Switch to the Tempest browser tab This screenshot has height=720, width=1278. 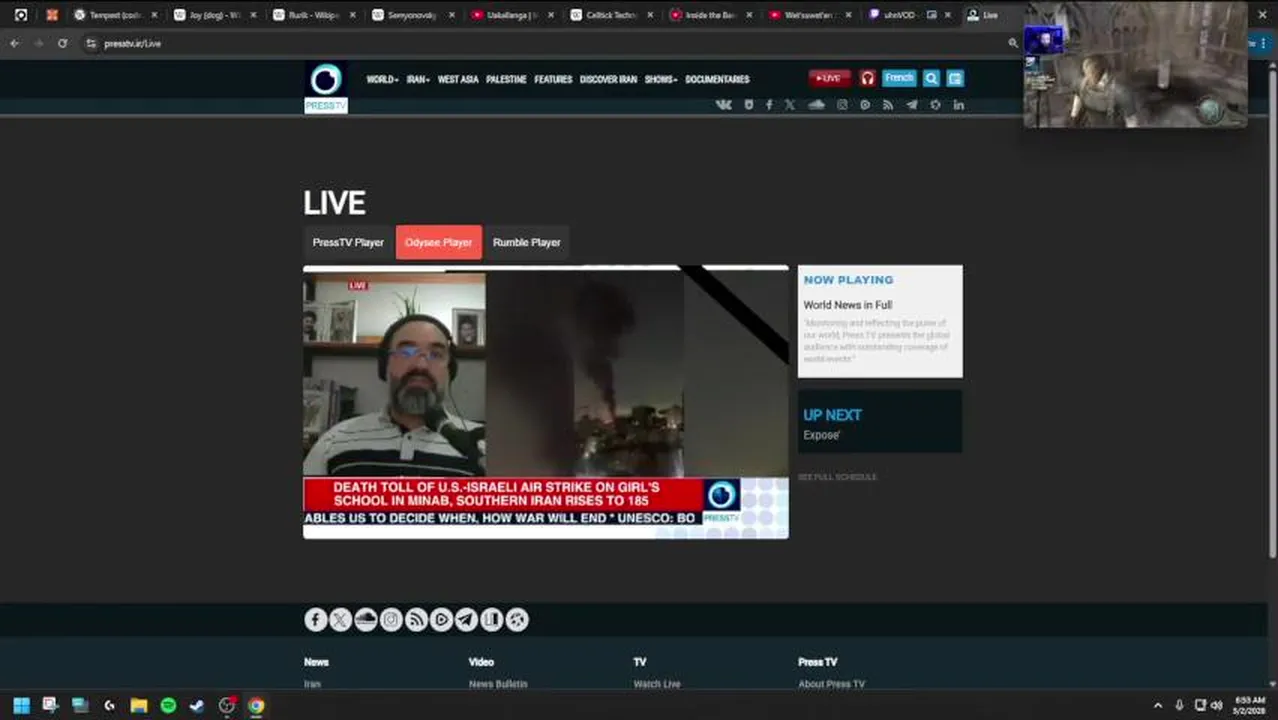pyautogui.click(x=115, y=15)
